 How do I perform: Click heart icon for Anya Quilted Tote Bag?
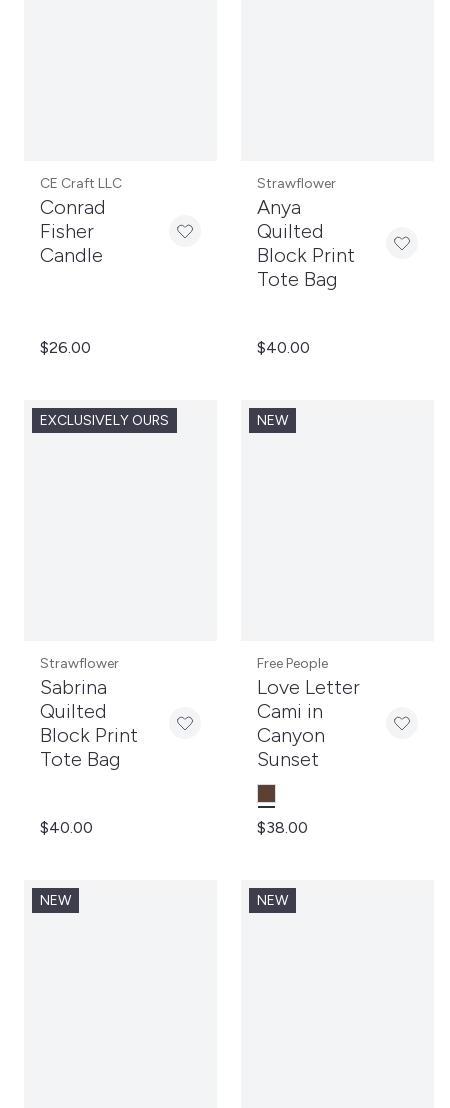pyautogui.click(x=402, y=243)
